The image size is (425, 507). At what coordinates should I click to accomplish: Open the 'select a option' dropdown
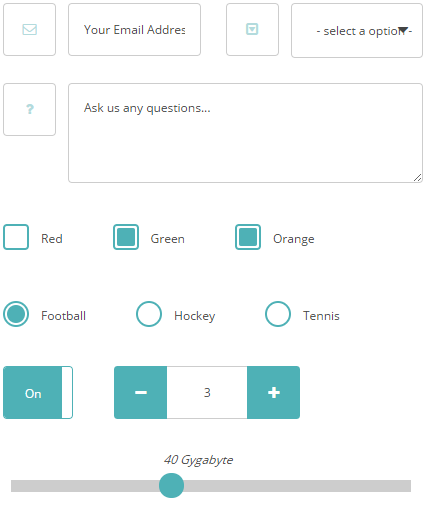pos(357,31)
